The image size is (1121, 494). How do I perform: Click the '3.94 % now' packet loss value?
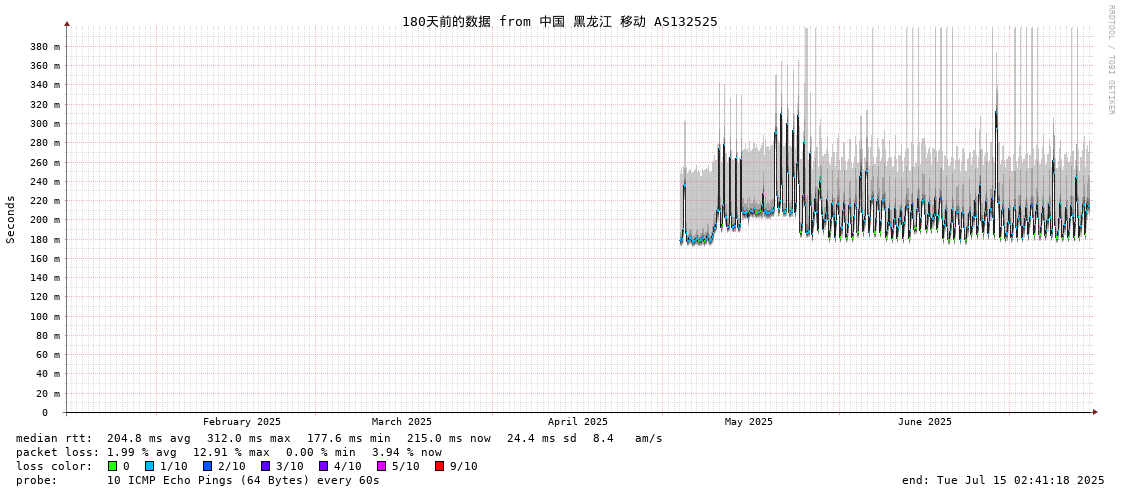pos(407,452)
